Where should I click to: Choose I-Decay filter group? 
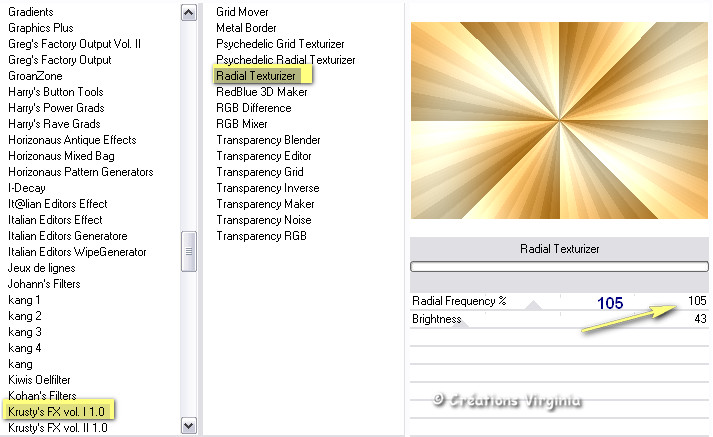tap(26, 188)
